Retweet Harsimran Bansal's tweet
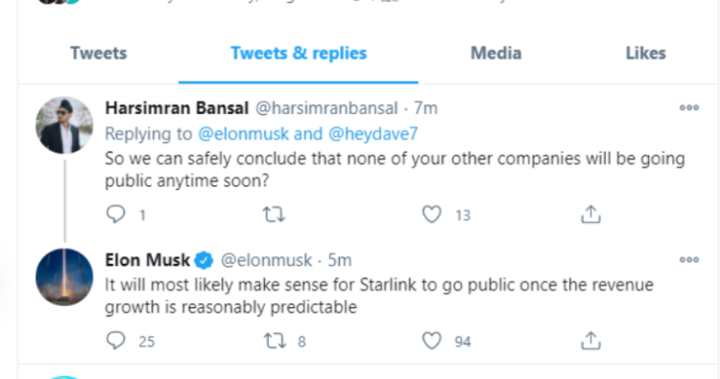 tap(274, 215)
